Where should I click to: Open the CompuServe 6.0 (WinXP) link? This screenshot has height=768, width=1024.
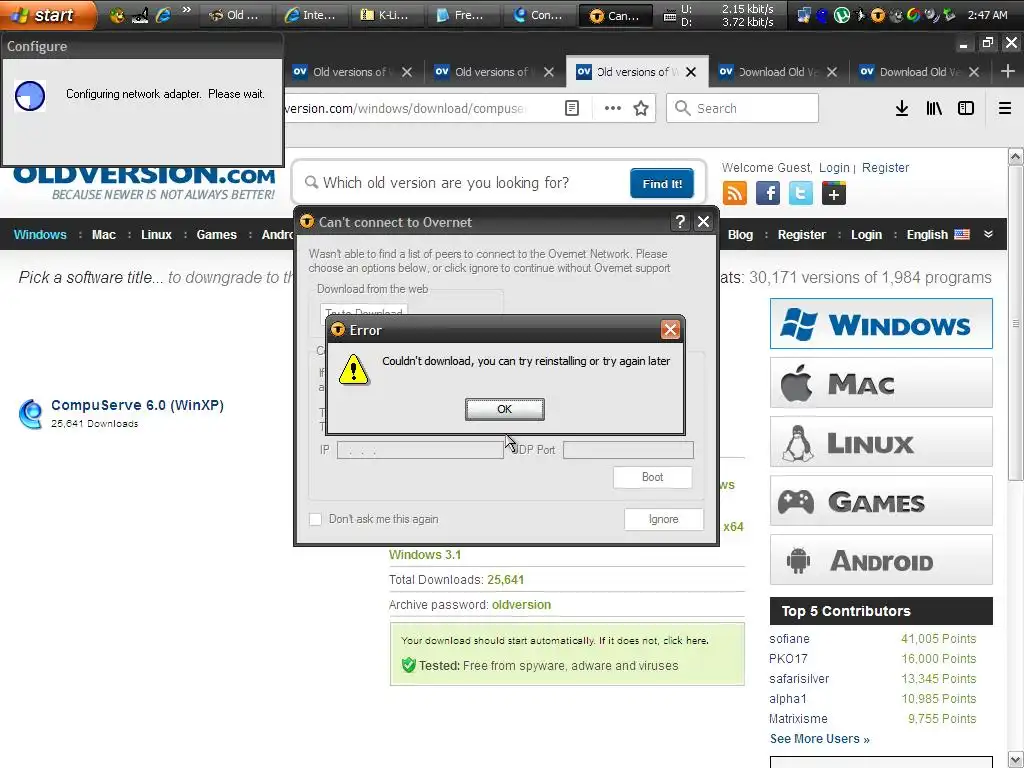(x=137, y=405)
